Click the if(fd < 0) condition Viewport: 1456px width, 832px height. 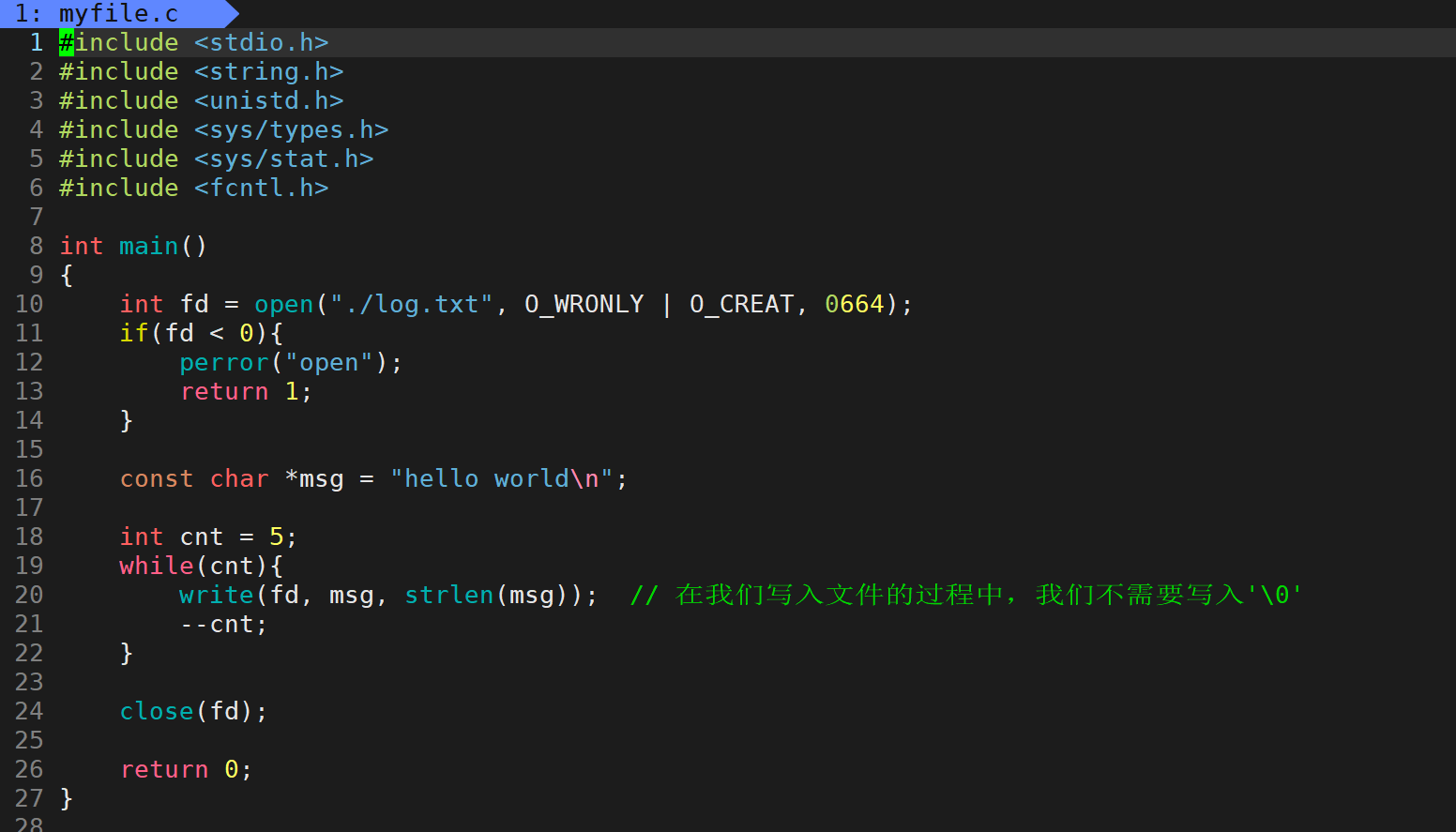pos(194,333)
